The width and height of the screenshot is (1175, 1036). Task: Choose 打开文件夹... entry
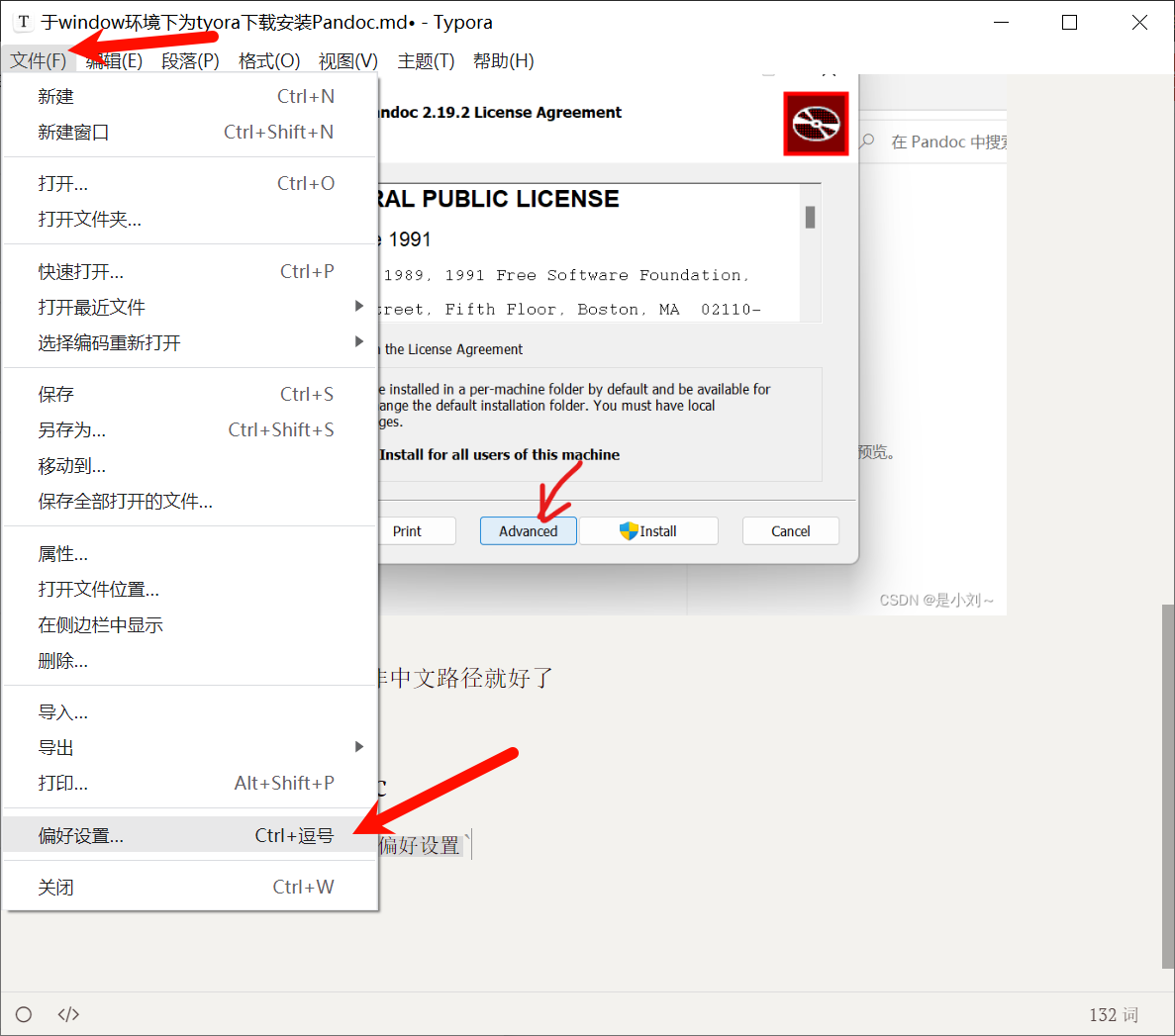(190, 220)
